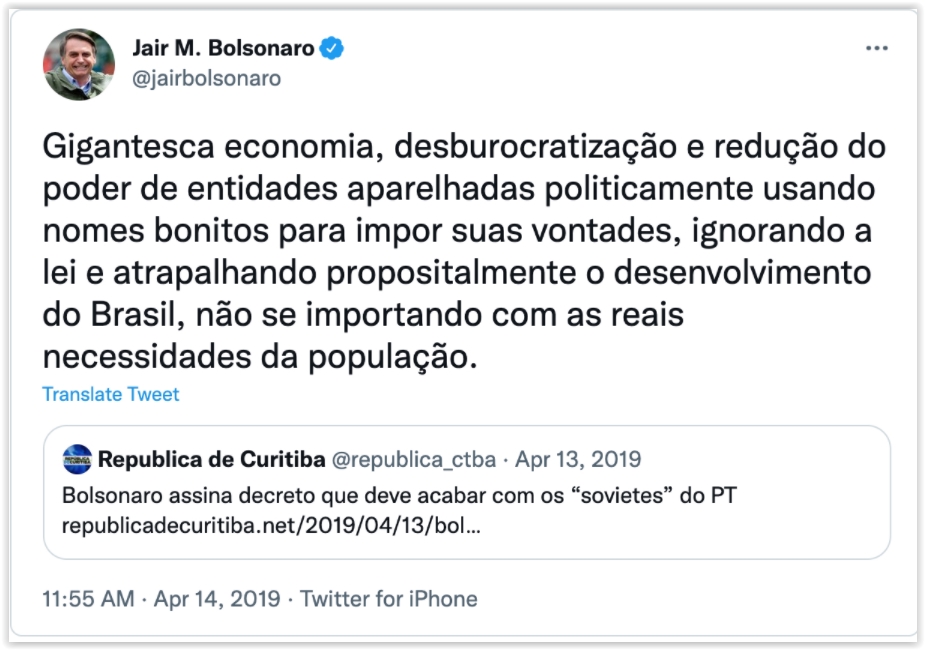The image size is (925, 650).
Task: Translate Tweet to another language
Action: tap(111, 394)
